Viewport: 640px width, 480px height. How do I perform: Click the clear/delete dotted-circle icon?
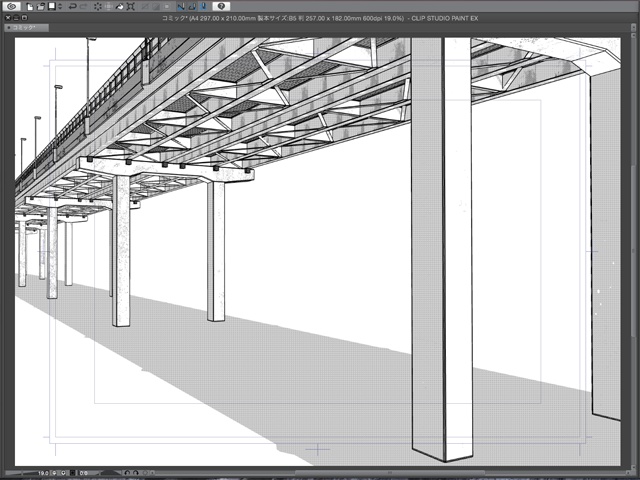click(98, 7)
